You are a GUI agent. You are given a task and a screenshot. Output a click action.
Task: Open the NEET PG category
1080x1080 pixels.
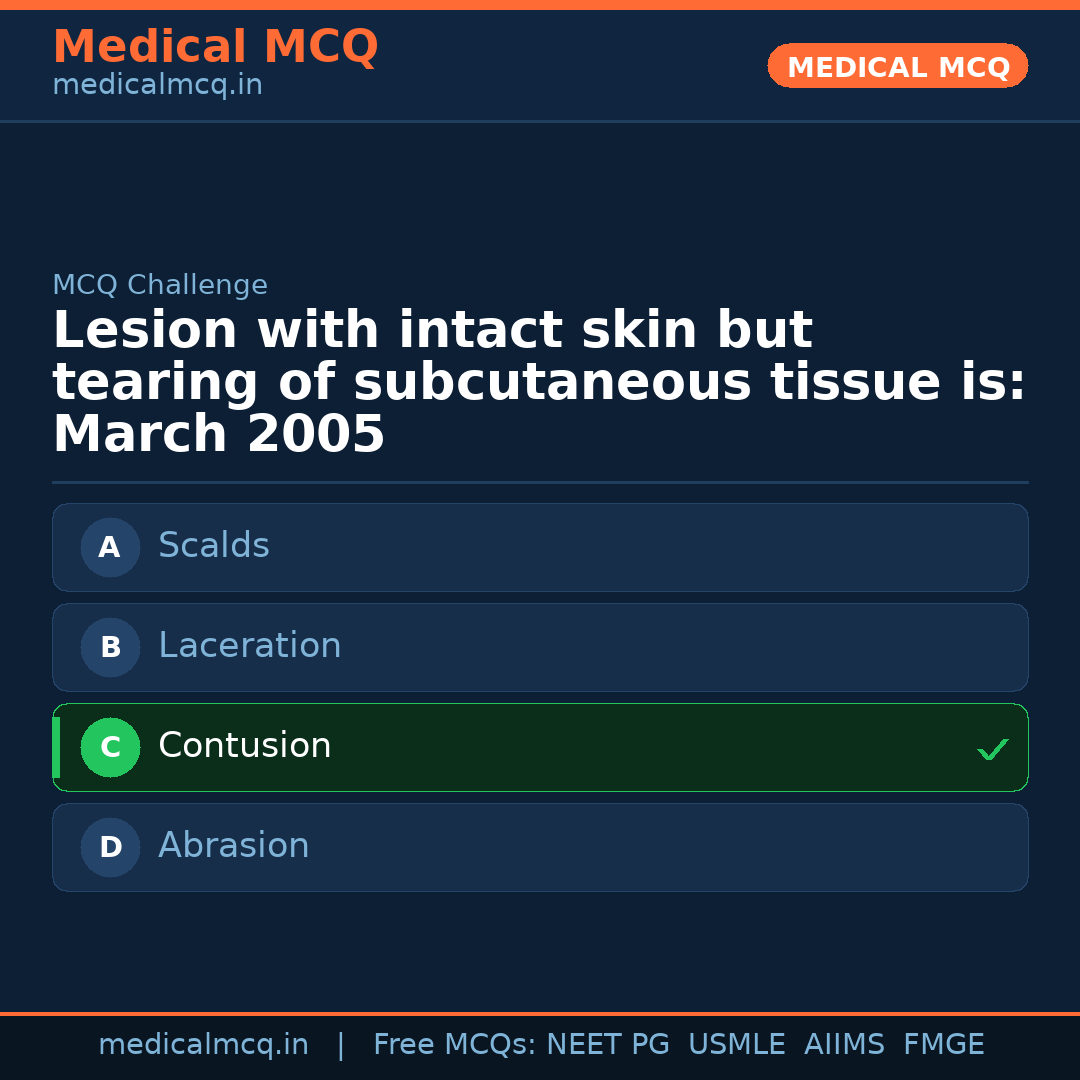point(607,1043)
